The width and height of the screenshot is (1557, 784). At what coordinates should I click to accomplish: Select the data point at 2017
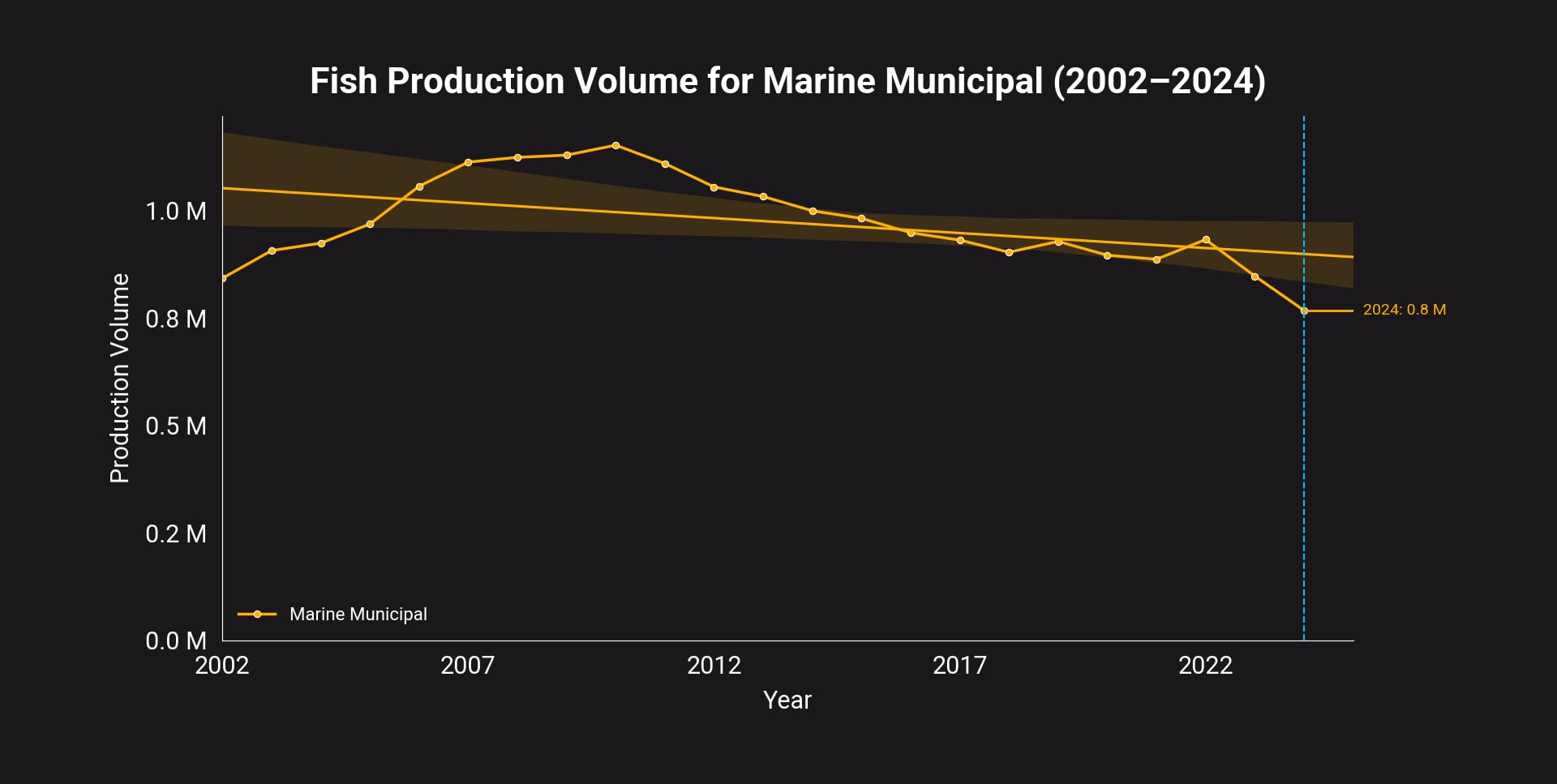961,240
